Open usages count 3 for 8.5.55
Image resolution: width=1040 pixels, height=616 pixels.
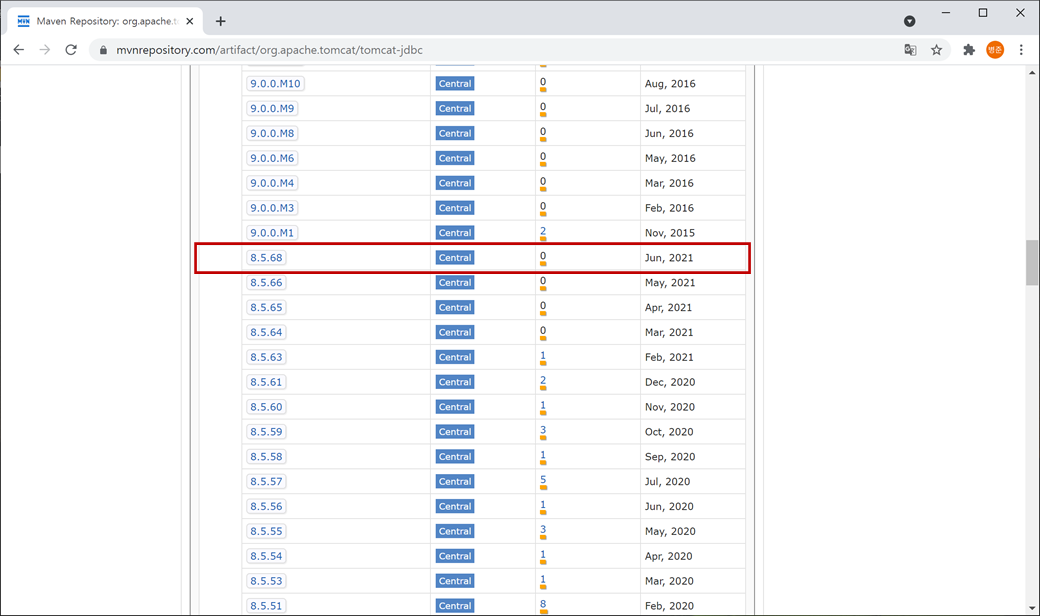click(543, 530)
